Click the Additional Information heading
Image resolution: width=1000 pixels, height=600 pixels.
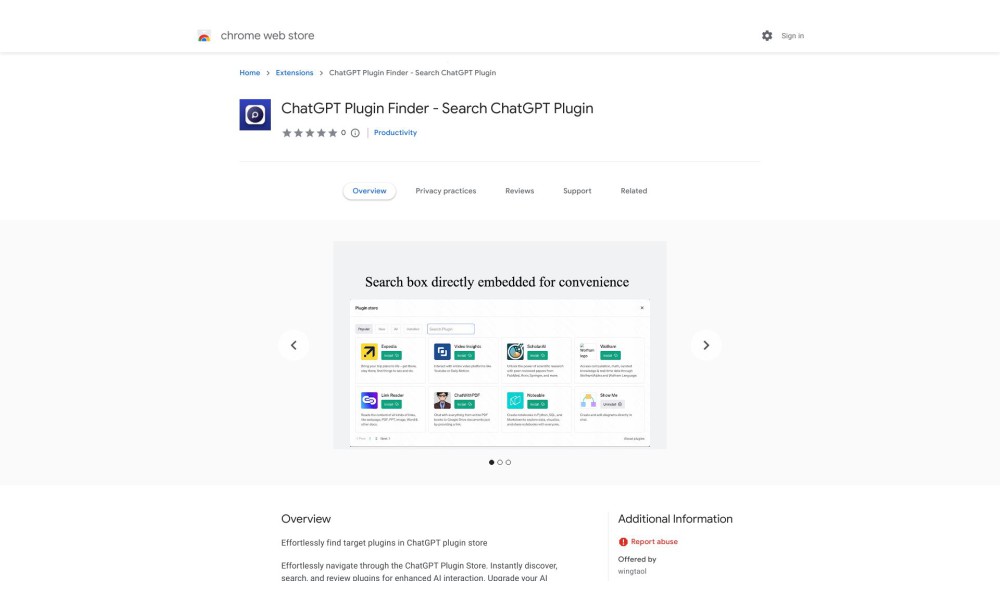pos(675,519)
